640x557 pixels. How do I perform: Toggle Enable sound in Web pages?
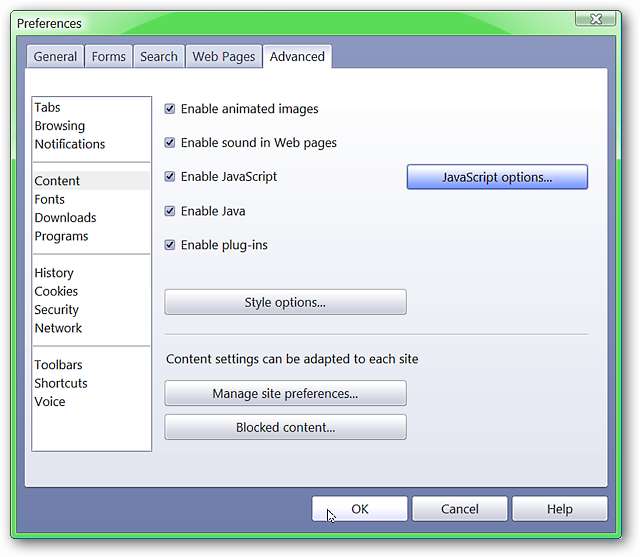click(x=170, y=143)
